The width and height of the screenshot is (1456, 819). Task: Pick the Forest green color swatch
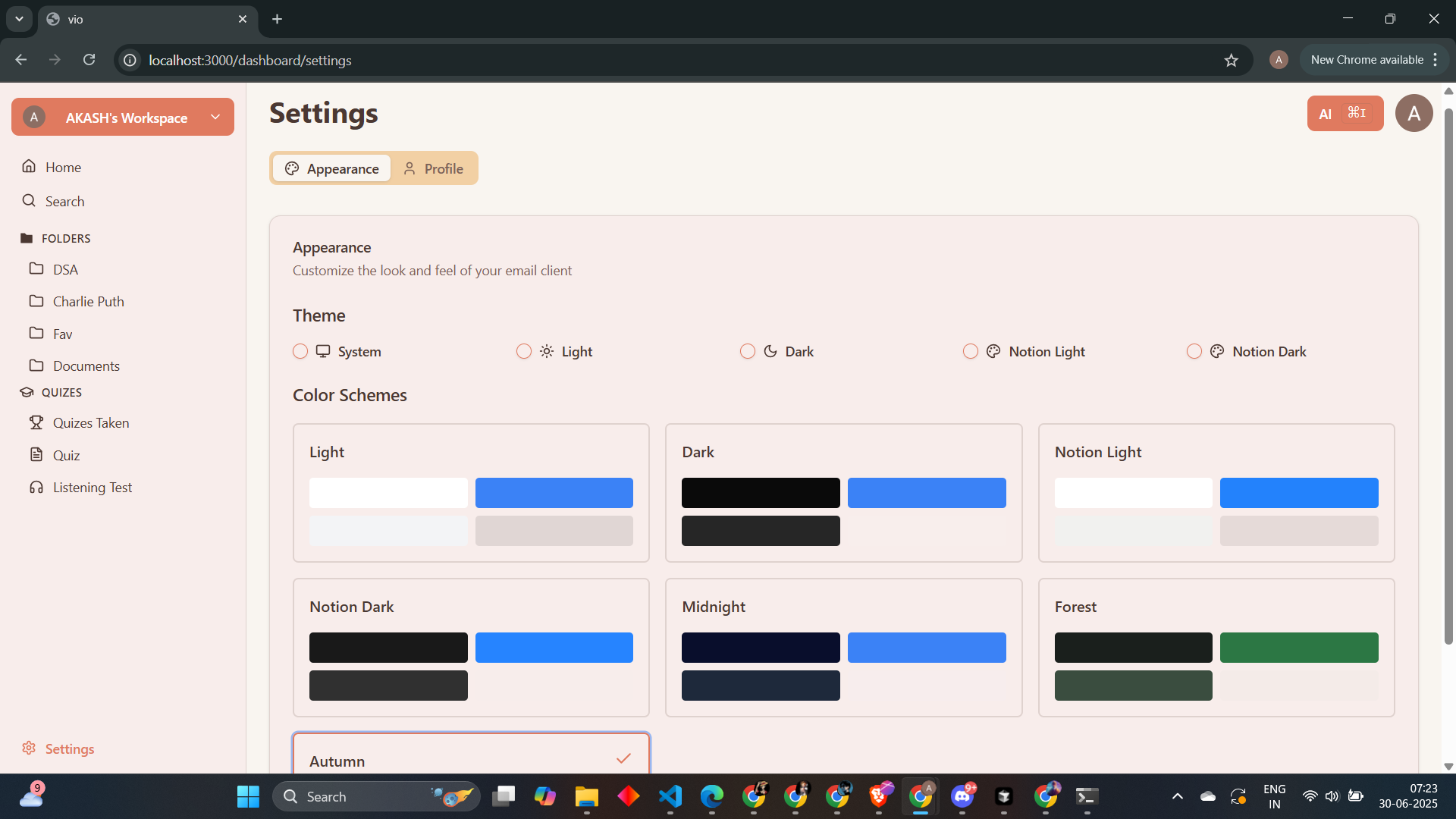click(1298, 648)
